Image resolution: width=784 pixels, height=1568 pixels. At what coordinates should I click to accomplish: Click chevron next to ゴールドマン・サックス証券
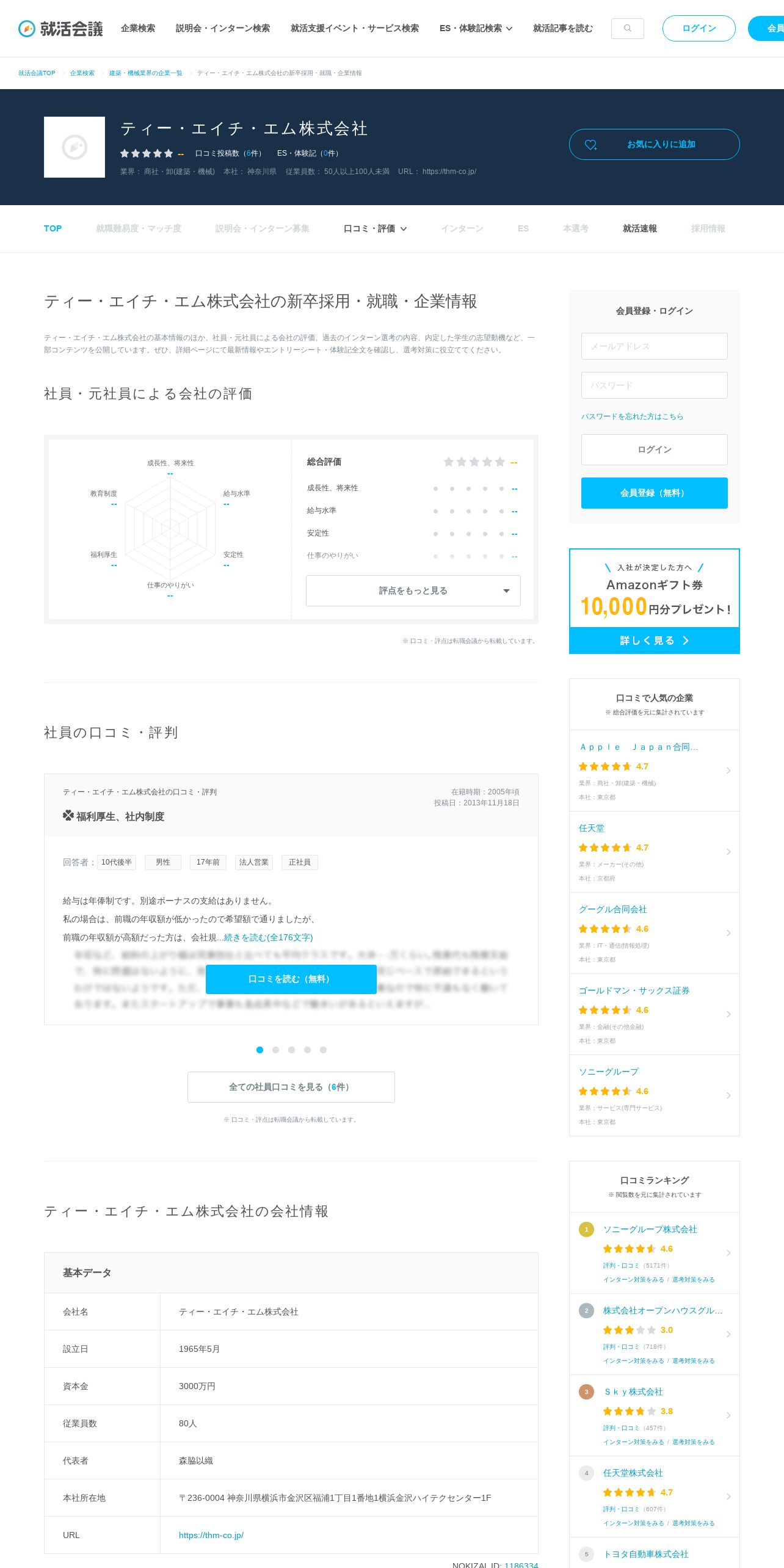coord(728,1014)
